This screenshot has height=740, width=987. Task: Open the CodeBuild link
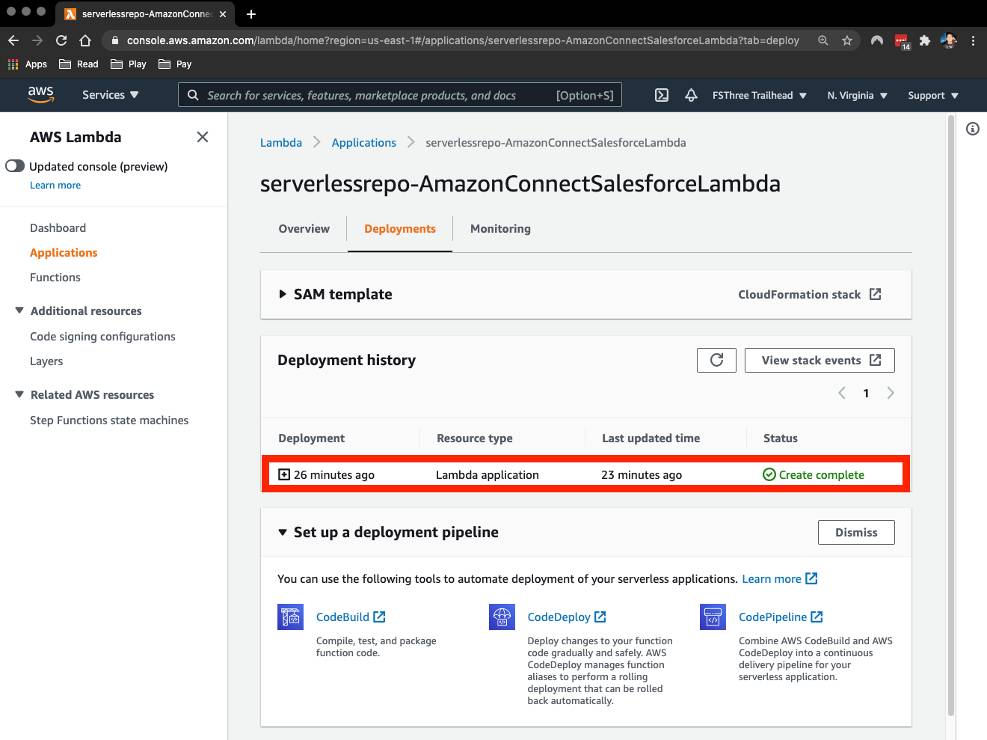pos(351,617)
